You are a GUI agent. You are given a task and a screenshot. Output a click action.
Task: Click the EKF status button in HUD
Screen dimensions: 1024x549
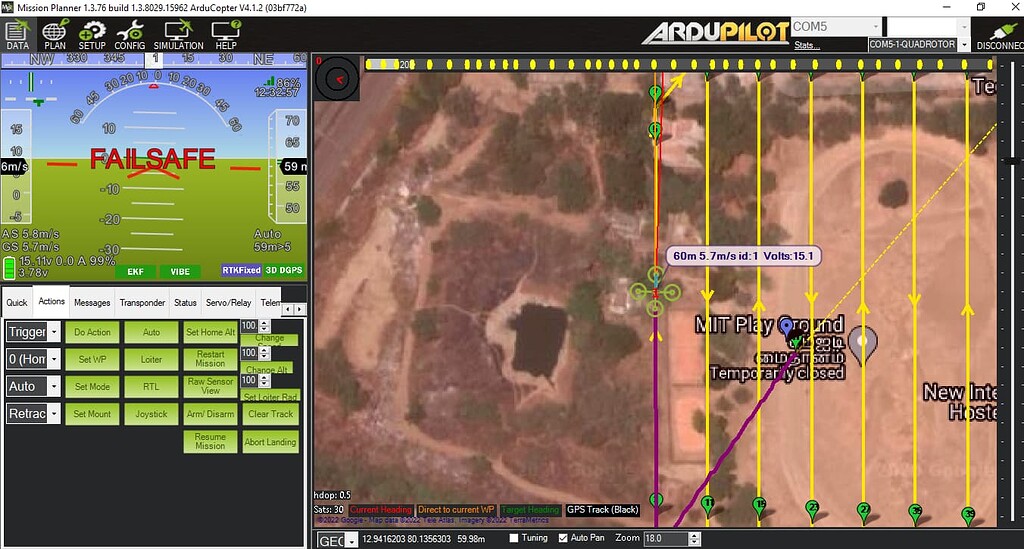135,272
